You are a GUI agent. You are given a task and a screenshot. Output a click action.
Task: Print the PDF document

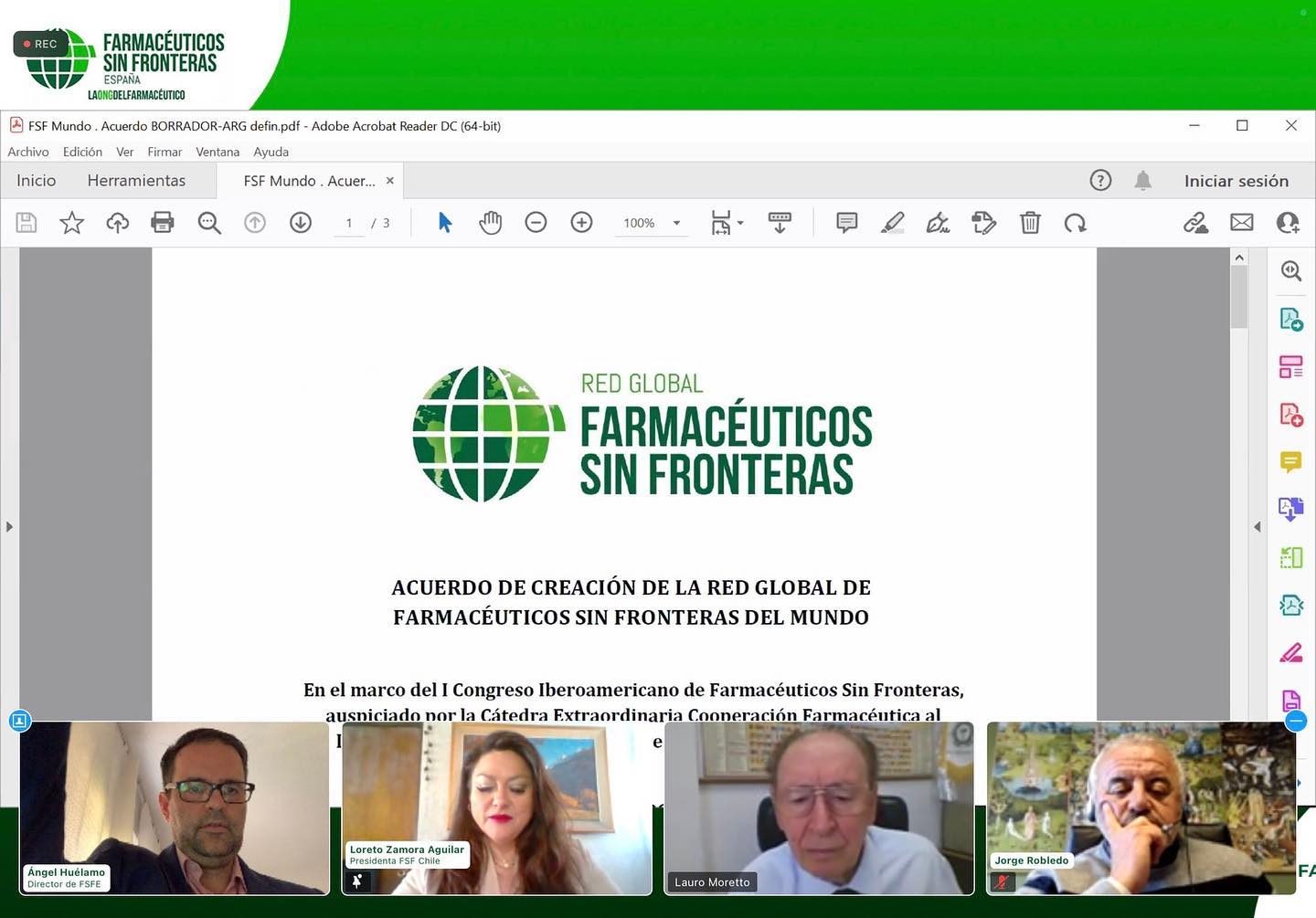click(x=163, y=222)
